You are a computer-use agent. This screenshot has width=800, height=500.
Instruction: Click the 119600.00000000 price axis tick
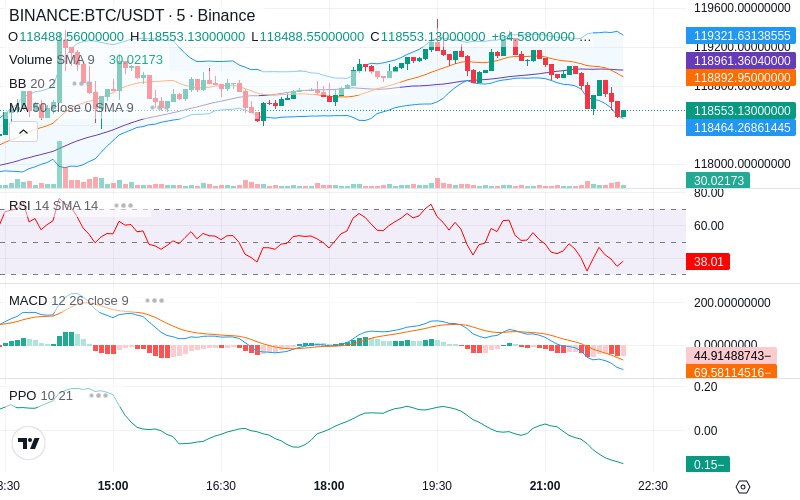coord(742,8)
